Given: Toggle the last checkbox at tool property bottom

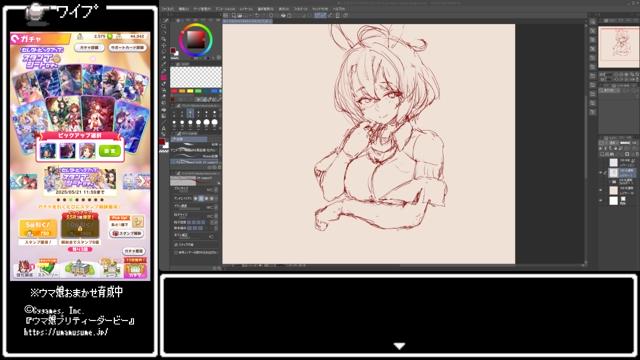Looking at the screenshot, I should click(176, 253).
